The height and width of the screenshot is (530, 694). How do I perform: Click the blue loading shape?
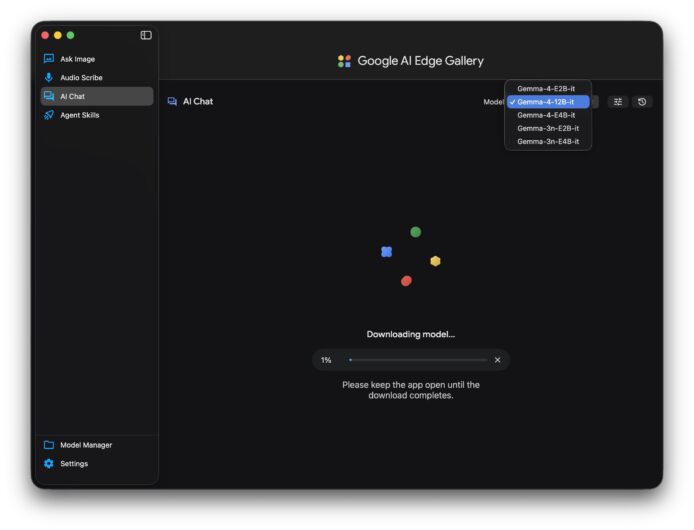(x=386, y=252)
